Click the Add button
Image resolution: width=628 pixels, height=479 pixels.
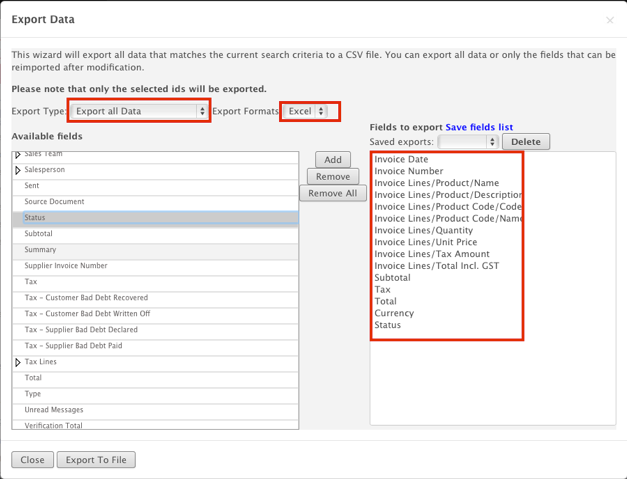click(x=333, y=160)
